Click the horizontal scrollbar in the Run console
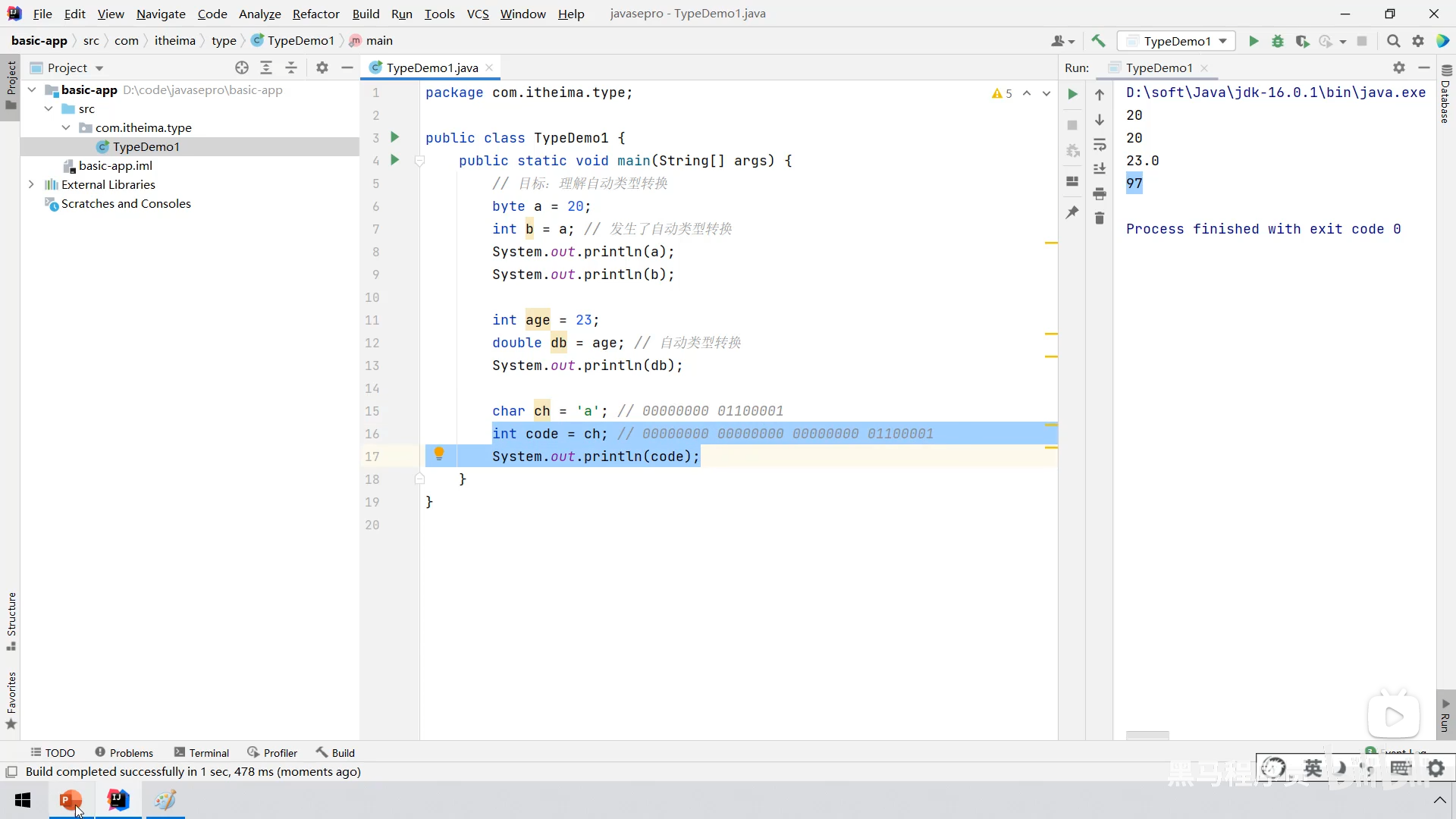This screenshot has width=1456, height=819. (1147, 735)
